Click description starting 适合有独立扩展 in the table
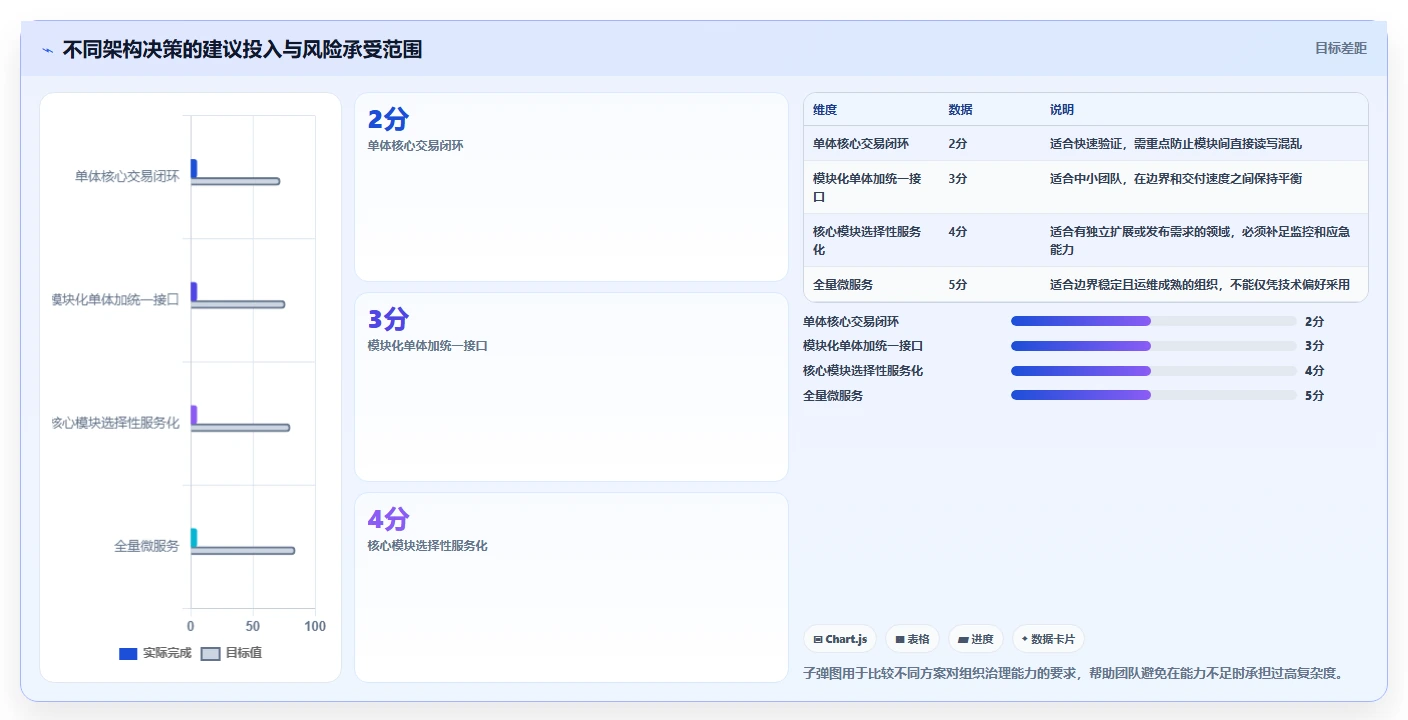Viewport: 1408px width, 720px height. tap(1200, 241)
